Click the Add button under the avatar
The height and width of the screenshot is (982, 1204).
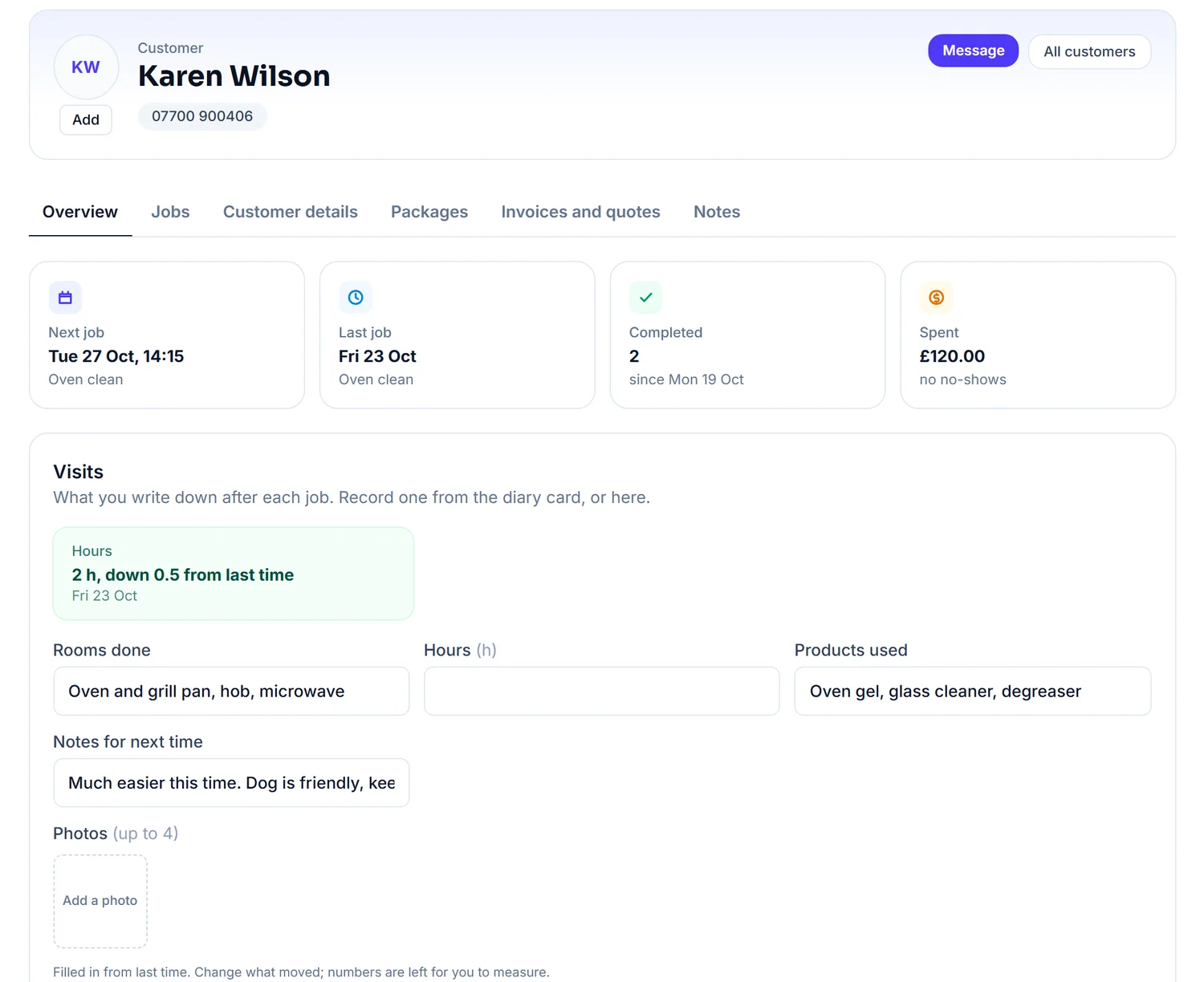coord(86,120)
